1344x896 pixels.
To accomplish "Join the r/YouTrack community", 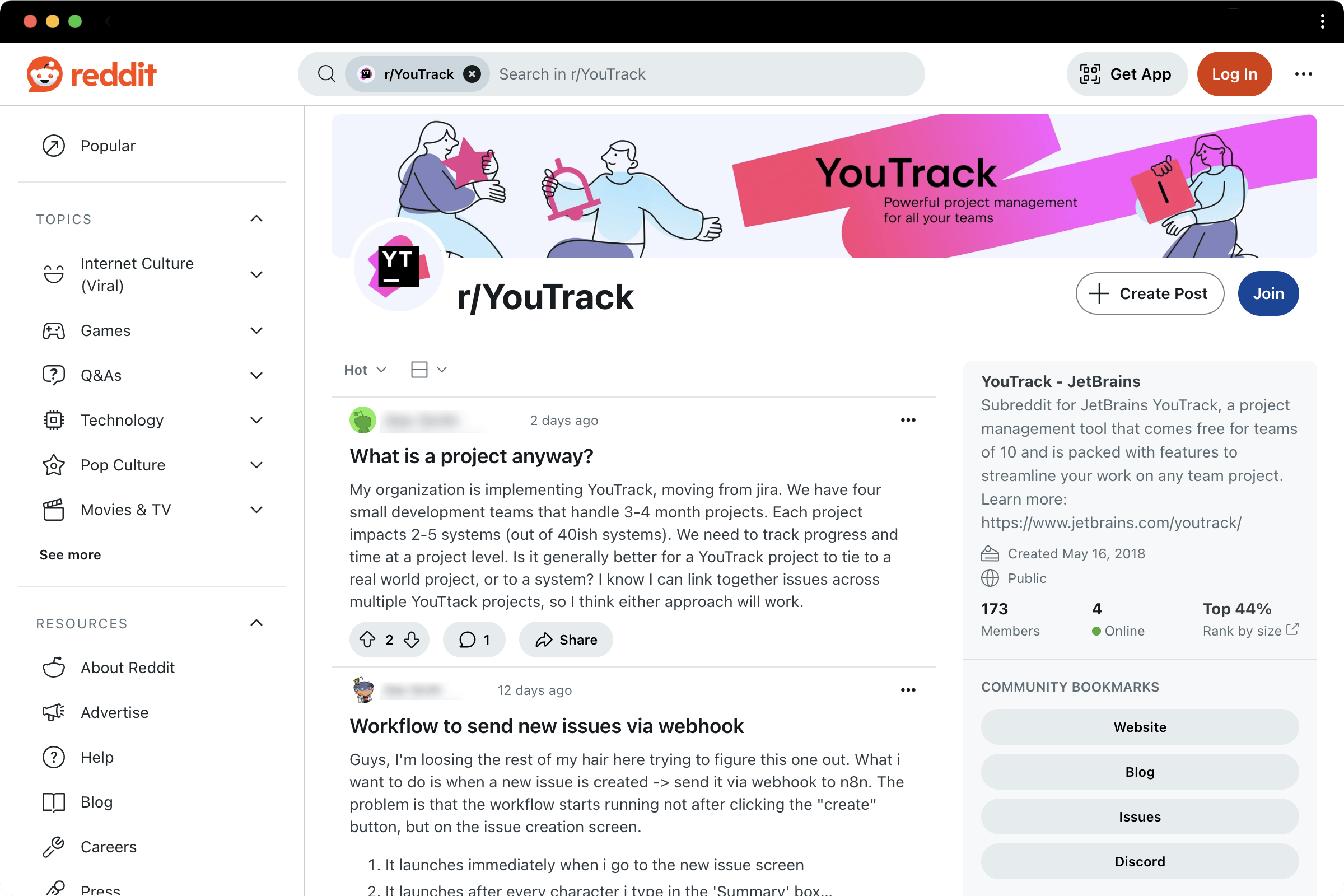I will click(1268, 293).
